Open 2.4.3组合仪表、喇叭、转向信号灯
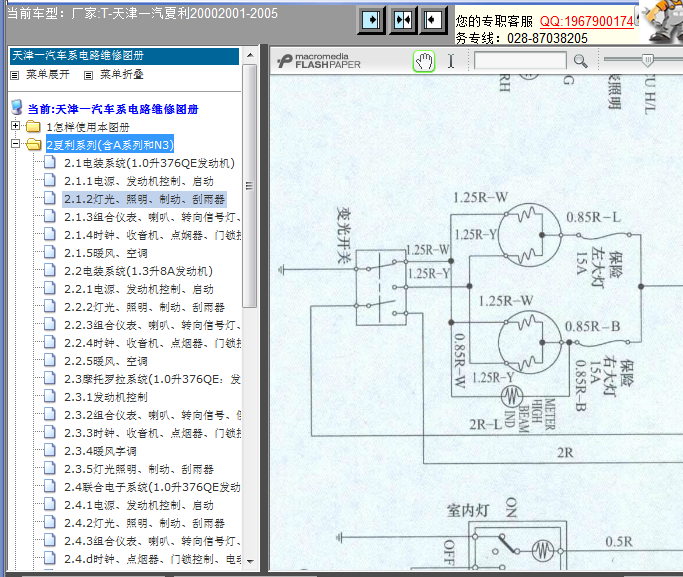683x577 pixels. 152,541
